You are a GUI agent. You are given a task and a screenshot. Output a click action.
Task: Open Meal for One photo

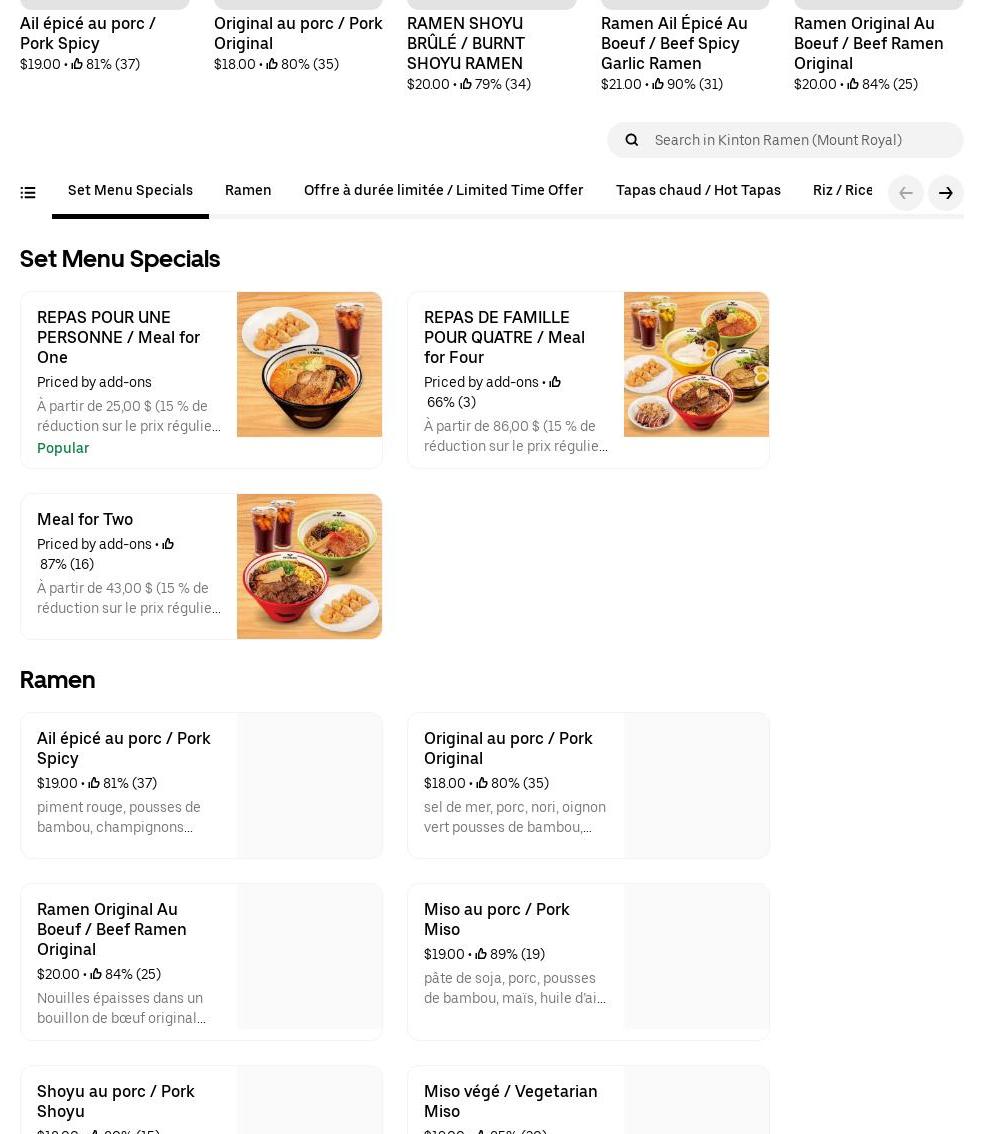click(309, 364)
